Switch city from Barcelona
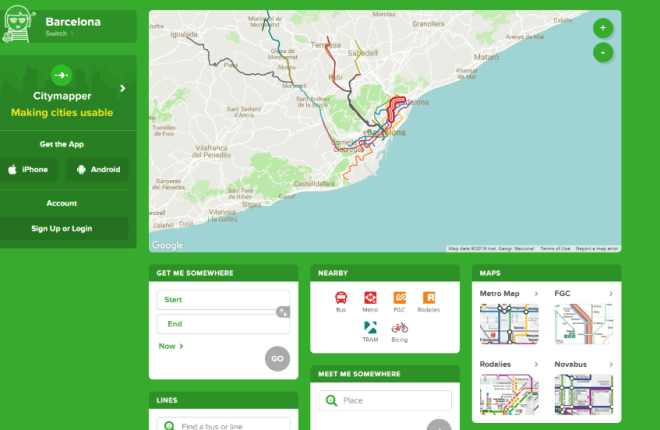The width and height of the screenshot is (660, 430). point(59,34)
